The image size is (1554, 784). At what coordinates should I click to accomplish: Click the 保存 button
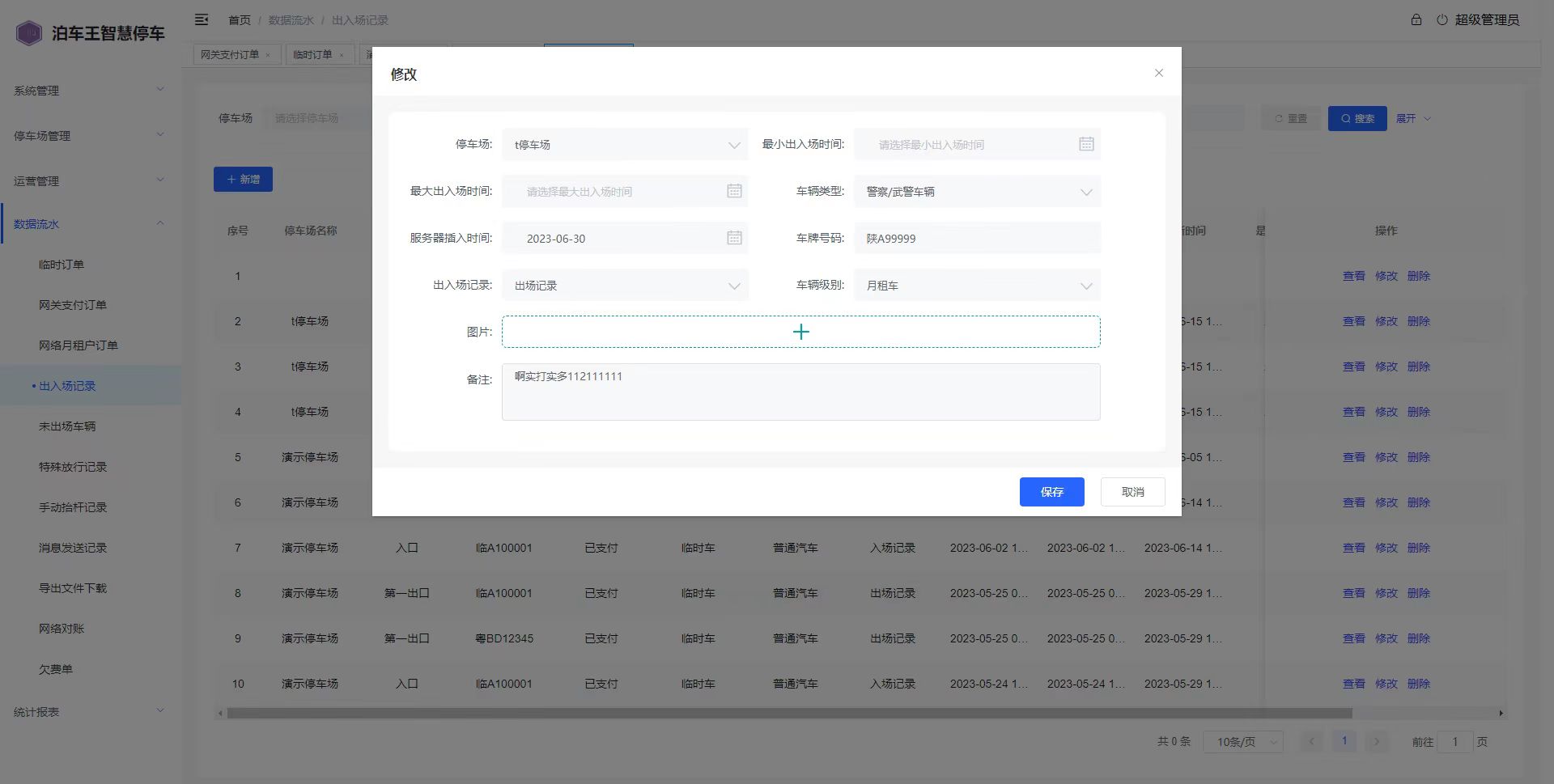pos(1051,492)
